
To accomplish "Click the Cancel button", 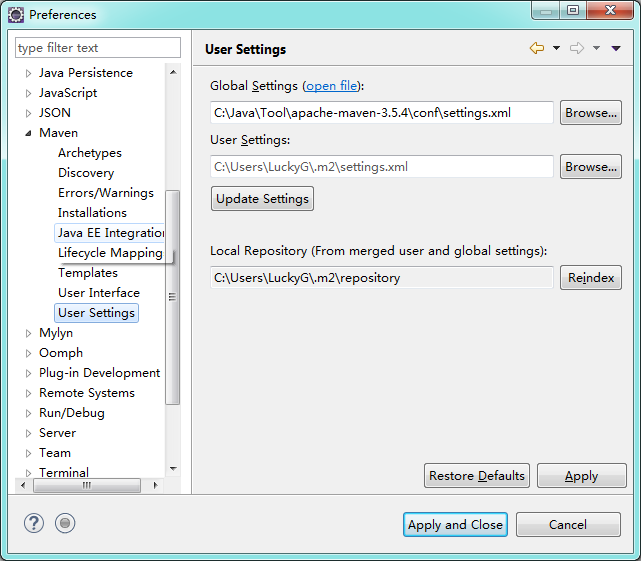I will point(568,525).
